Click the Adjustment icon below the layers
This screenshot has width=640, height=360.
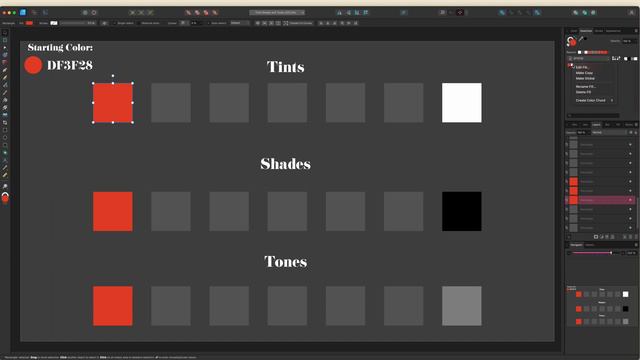[602, 237]
